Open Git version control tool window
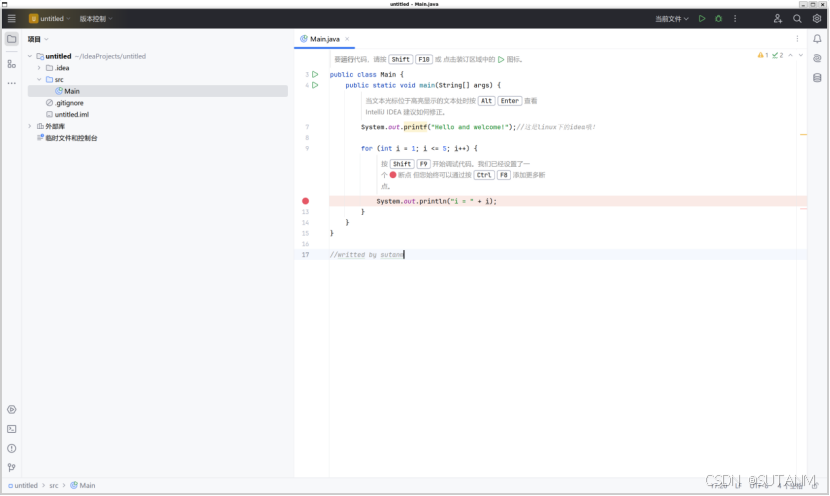 coord(12,467)
